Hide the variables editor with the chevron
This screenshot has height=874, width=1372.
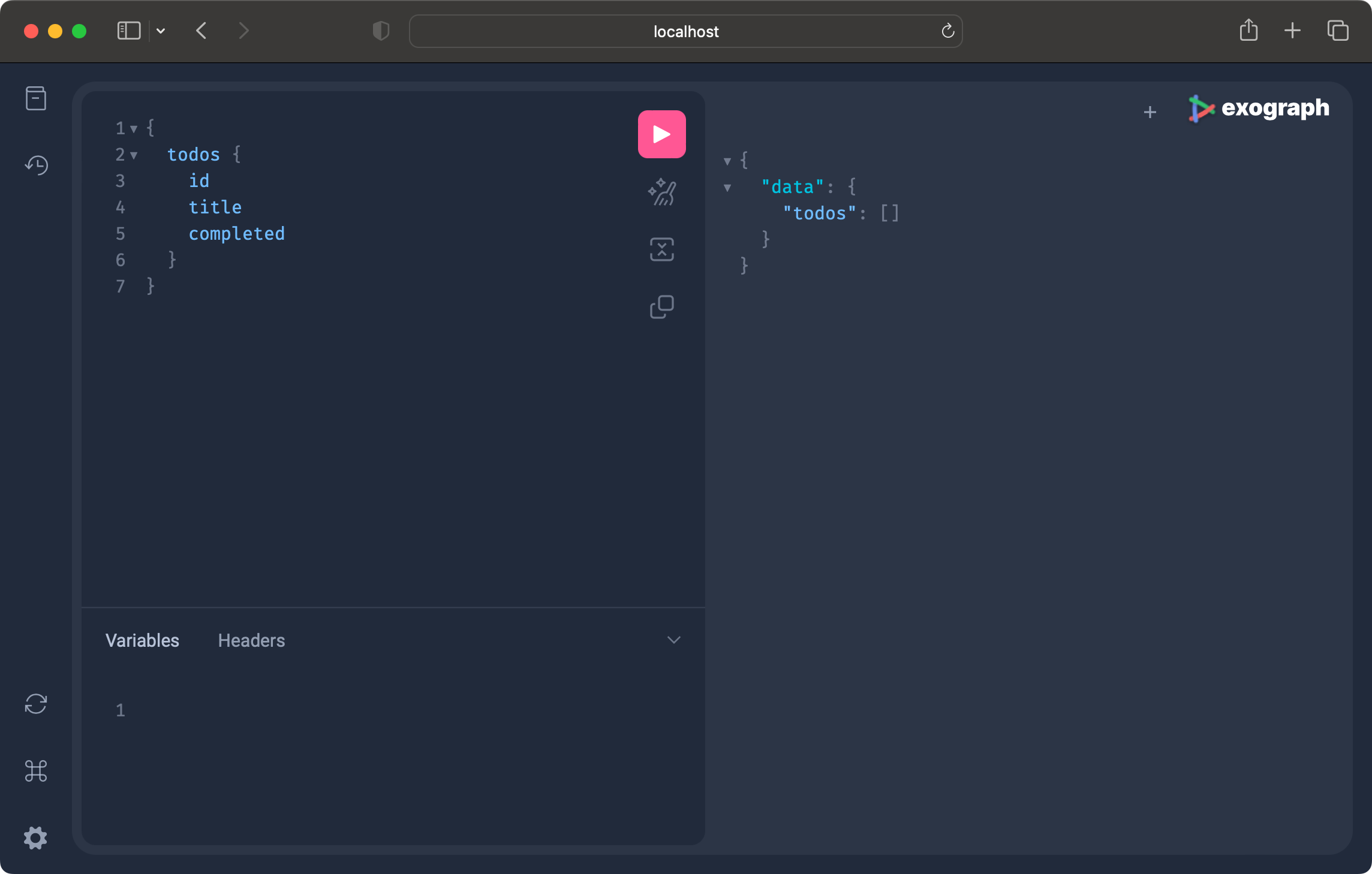pyautogui.click(x=673, y=640)
